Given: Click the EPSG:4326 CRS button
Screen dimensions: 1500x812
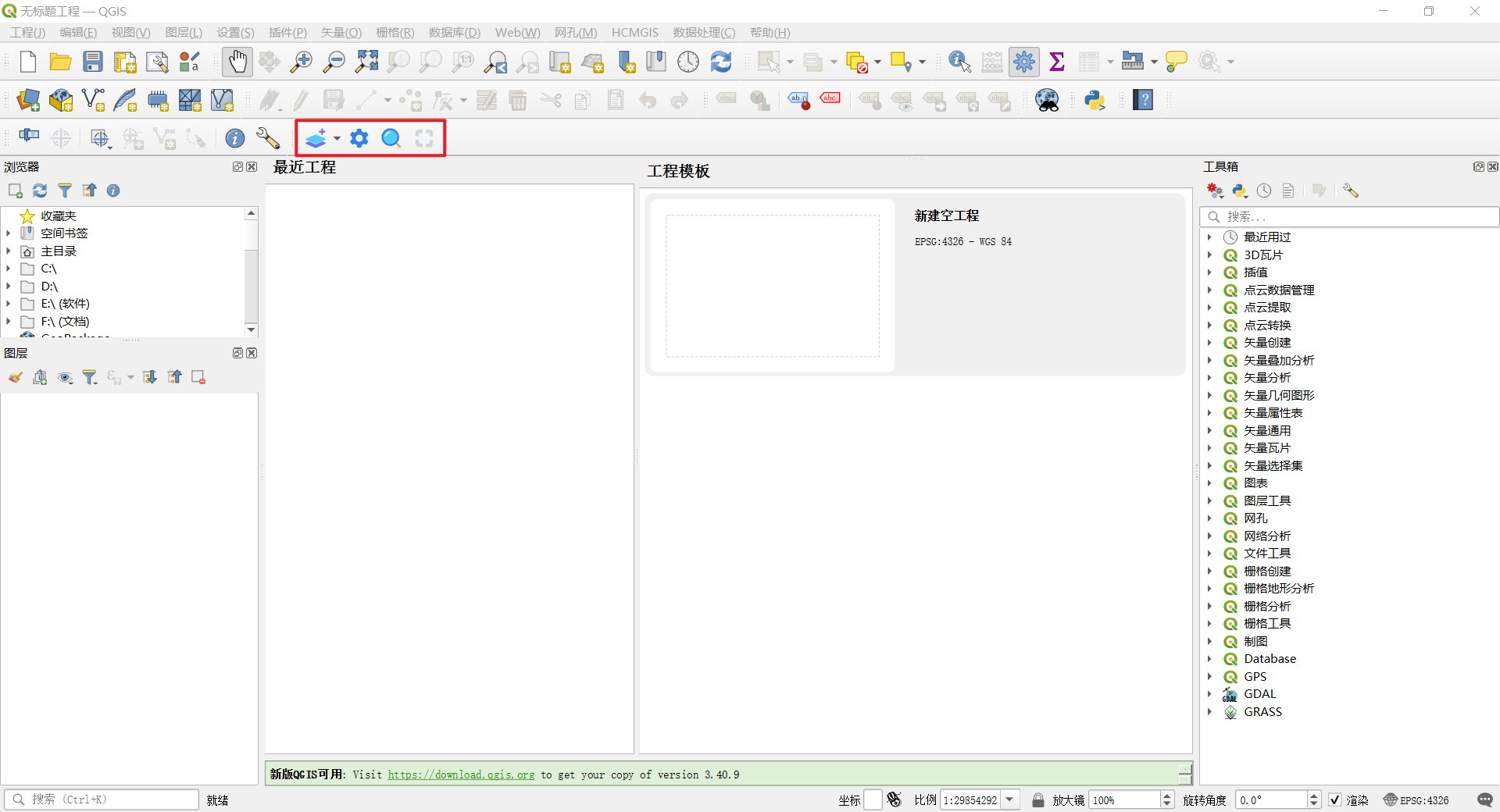Looking at the screenshot, I should click(x=1416, y=800).
